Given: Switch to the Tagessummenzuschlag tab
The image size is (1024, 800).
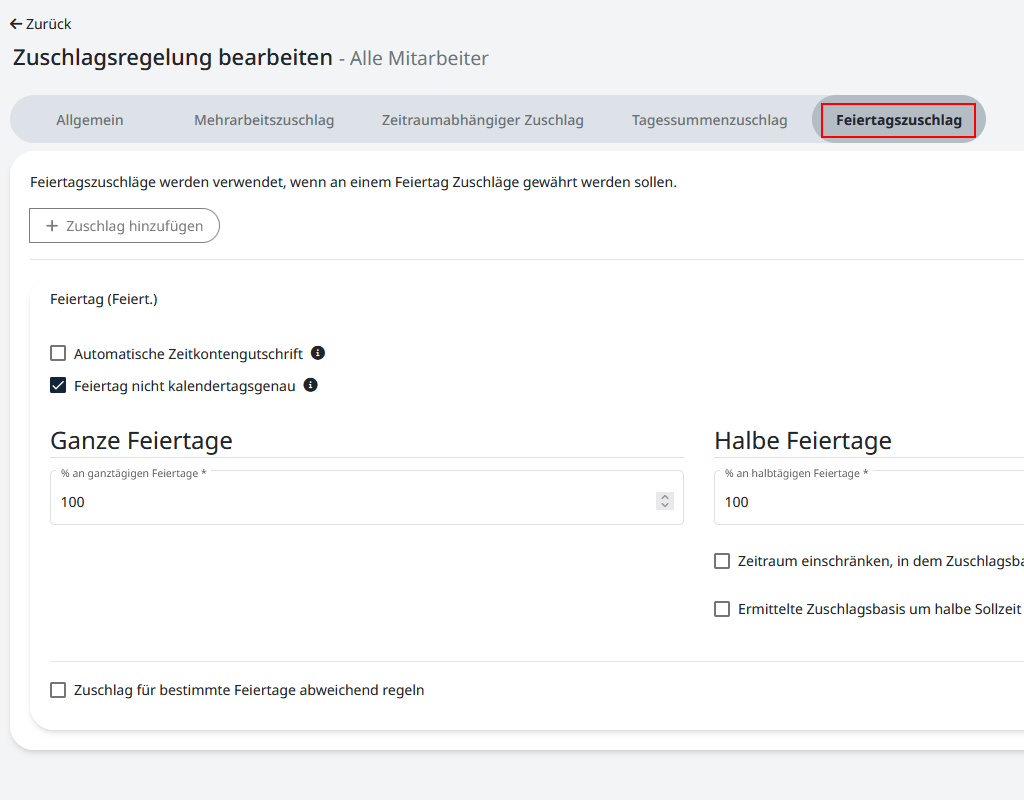Looking at the screenshot, I should (x=709, y=119).
